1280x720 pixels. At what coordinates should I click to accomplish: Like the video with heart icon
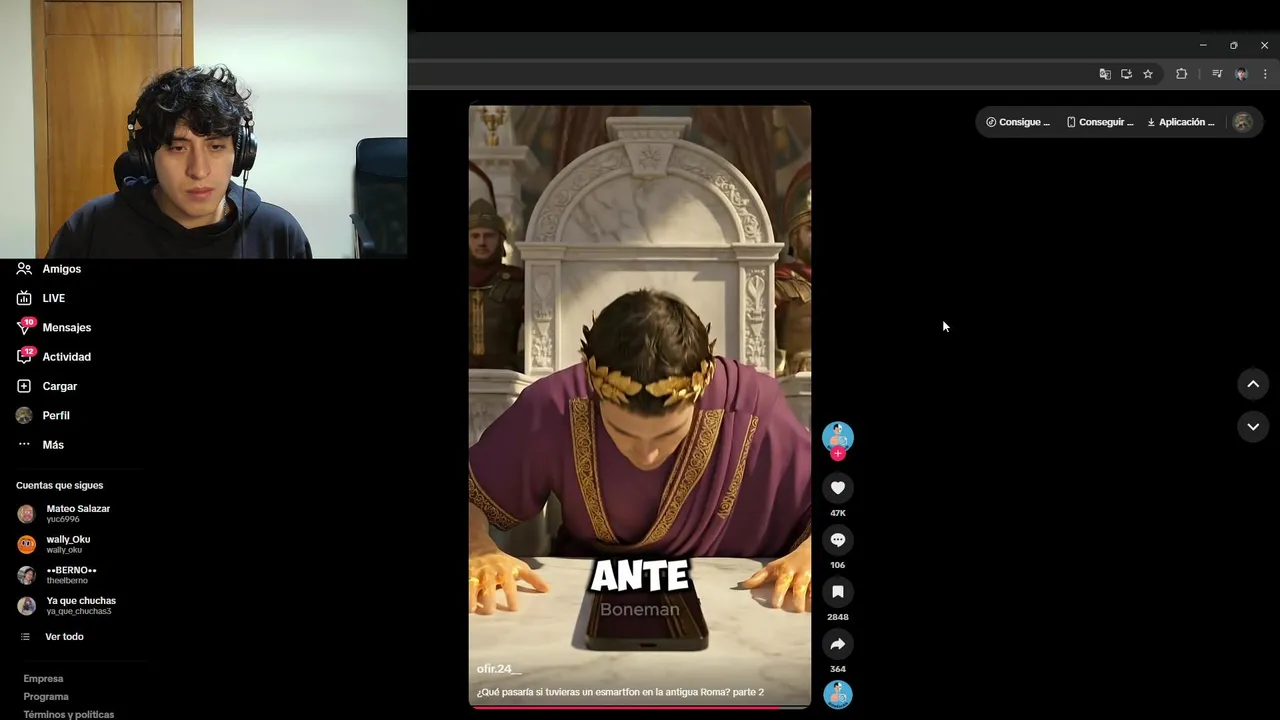click(838, 488)
